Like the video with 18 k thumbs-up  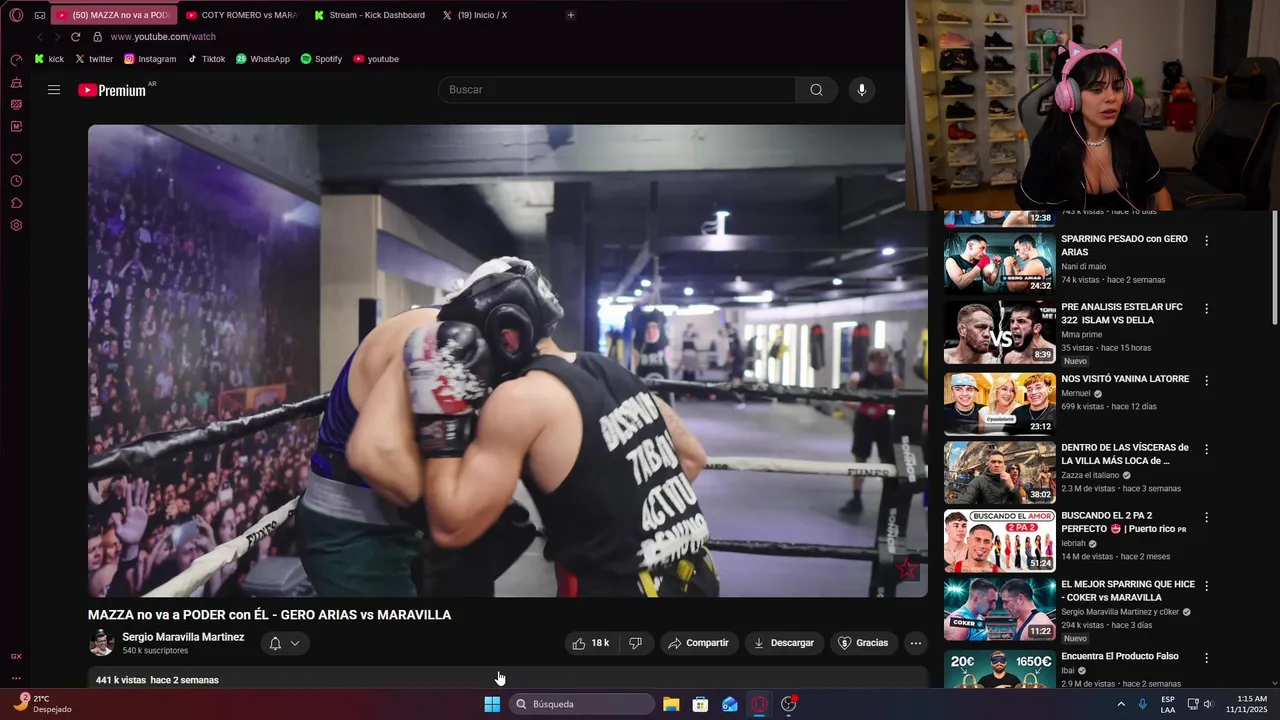click(590, 643)
